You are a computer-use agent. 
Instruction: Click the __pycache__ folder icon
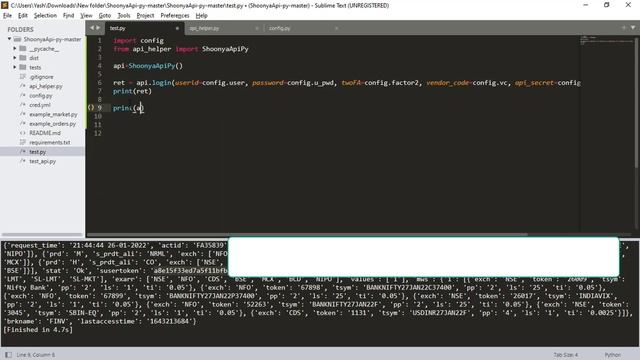(x=23, y=49)
